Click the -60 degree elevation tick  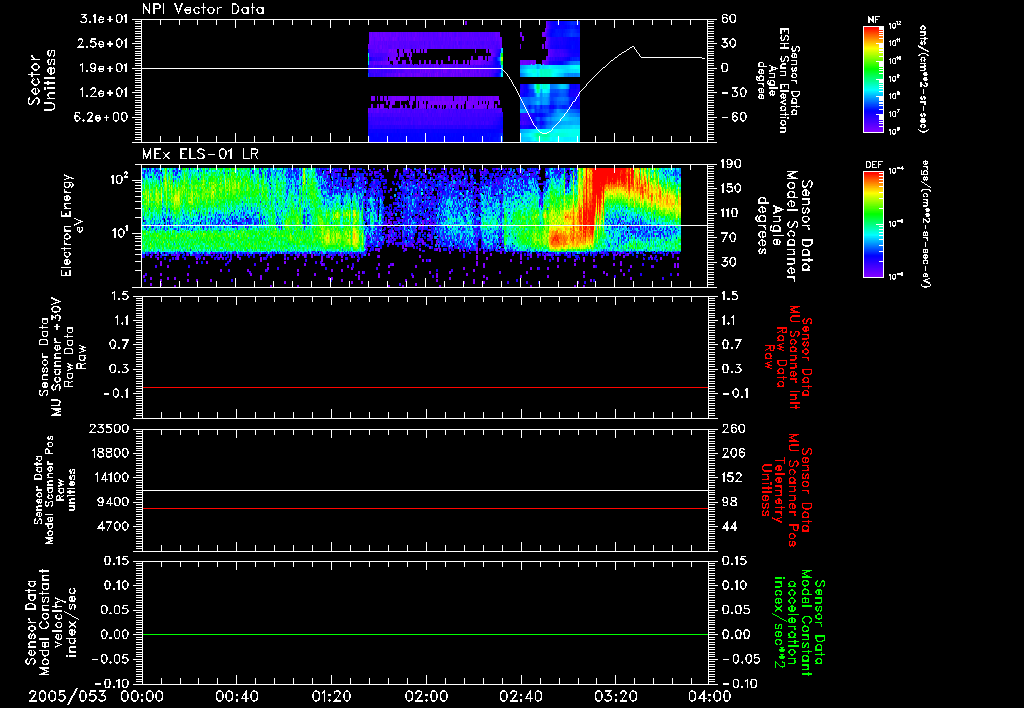point(733,118)
